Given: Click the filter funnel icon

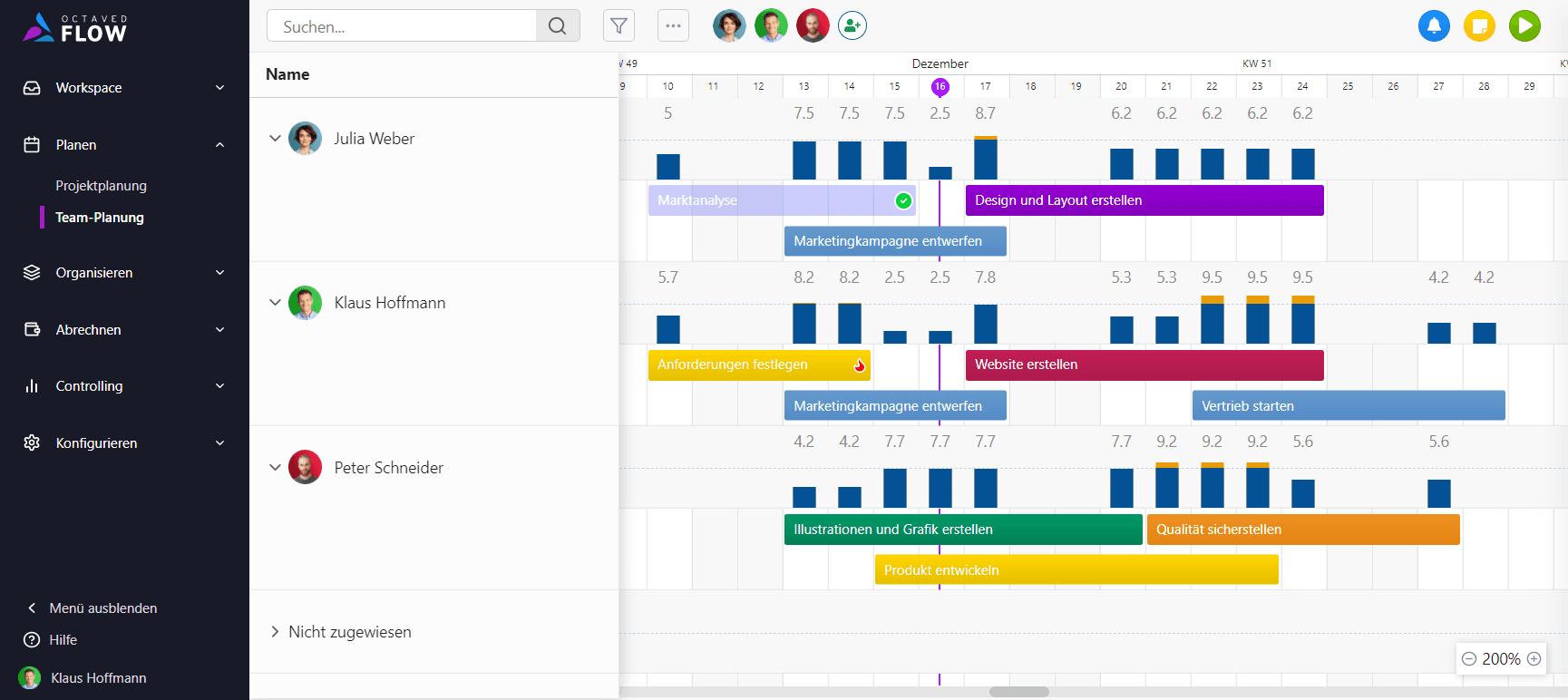Looking at the screenshot, I should (618, 26).
